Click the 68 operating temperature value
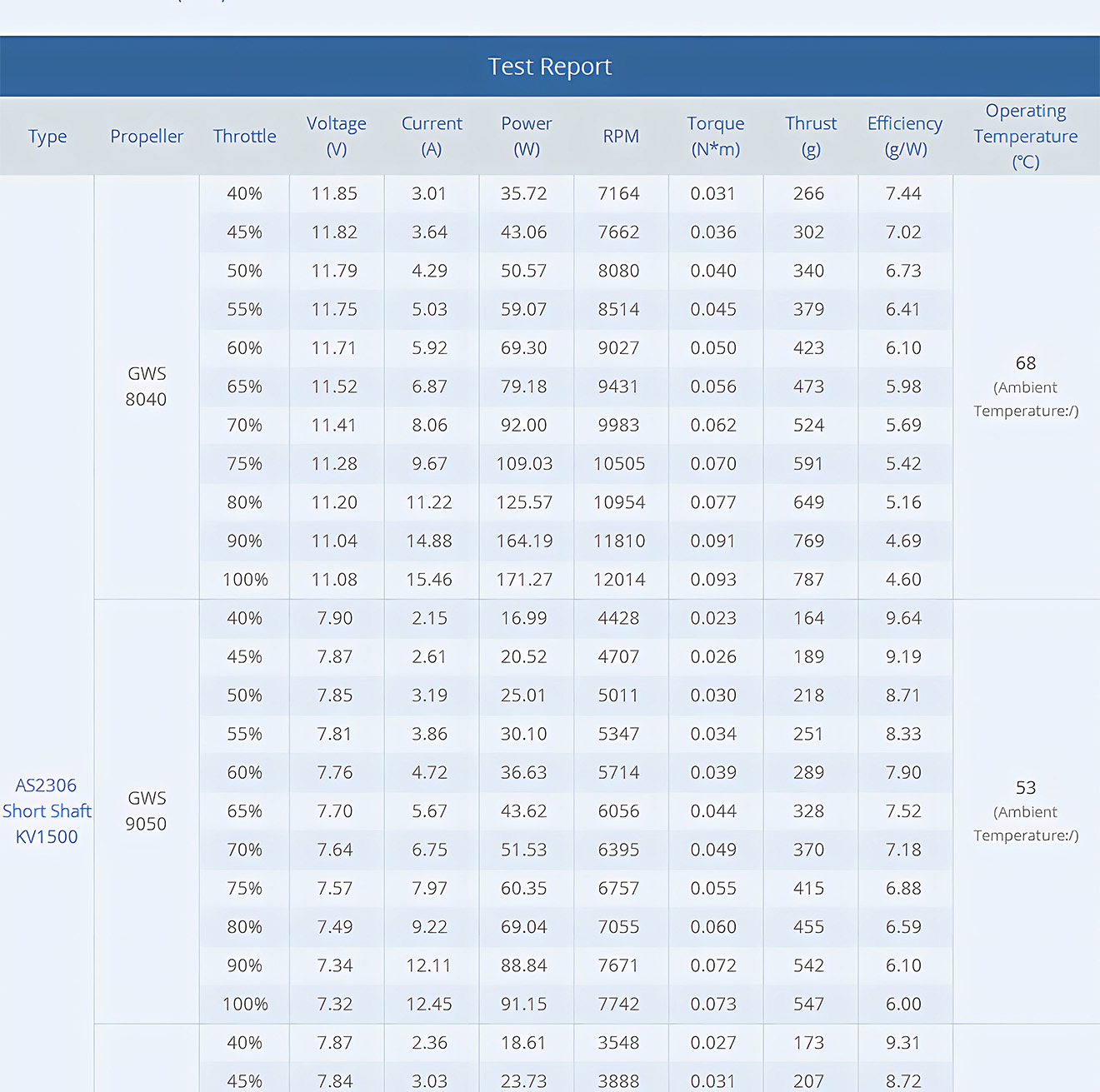 [x=1025, y=363]
